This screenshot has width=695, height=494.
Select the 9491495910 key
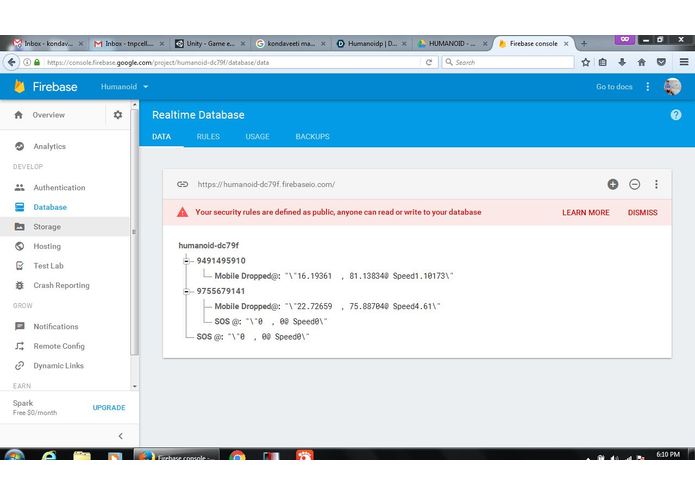tap(221, 261)
